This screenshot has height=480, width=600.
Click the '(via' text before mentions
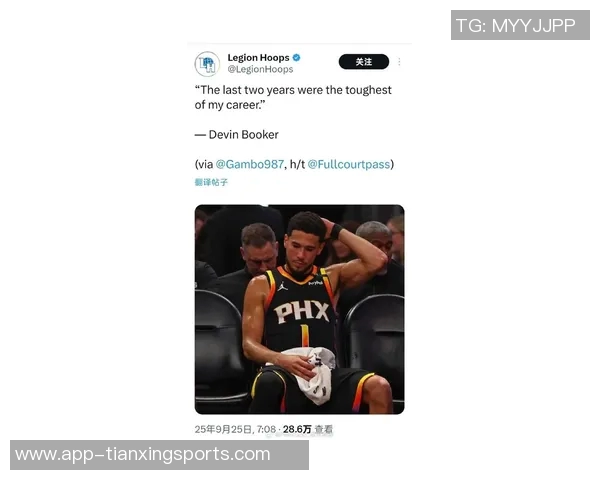[x=204, y=164]
